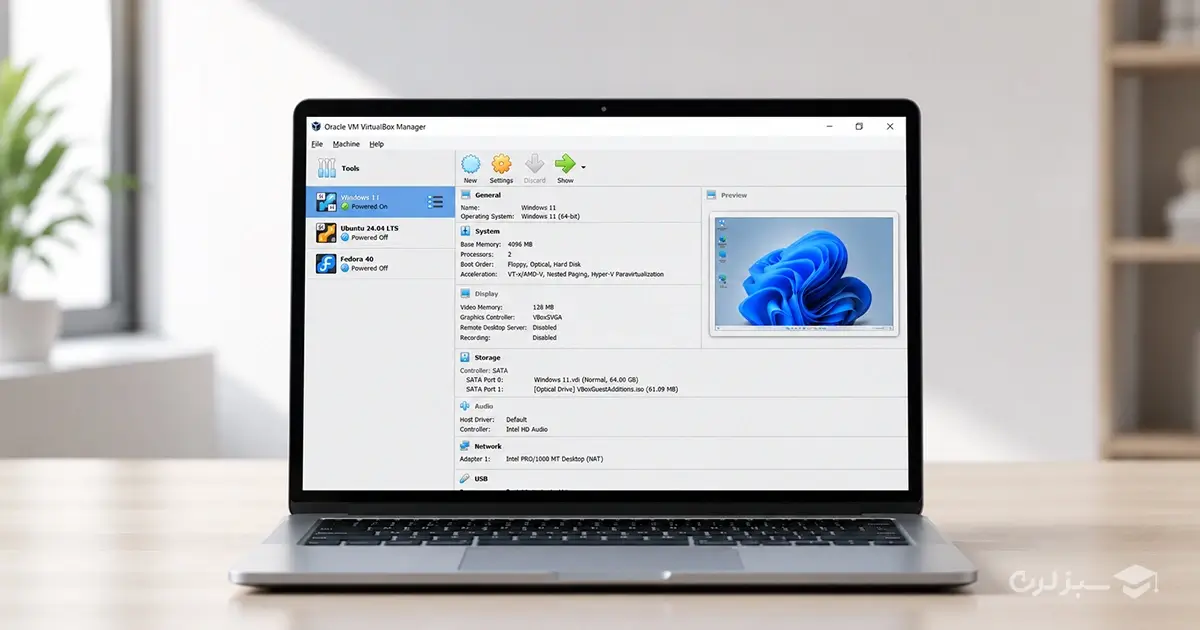The image size is (1200, 630).
Task: Click the Audio section icon
Action: [x=465, y=406]
